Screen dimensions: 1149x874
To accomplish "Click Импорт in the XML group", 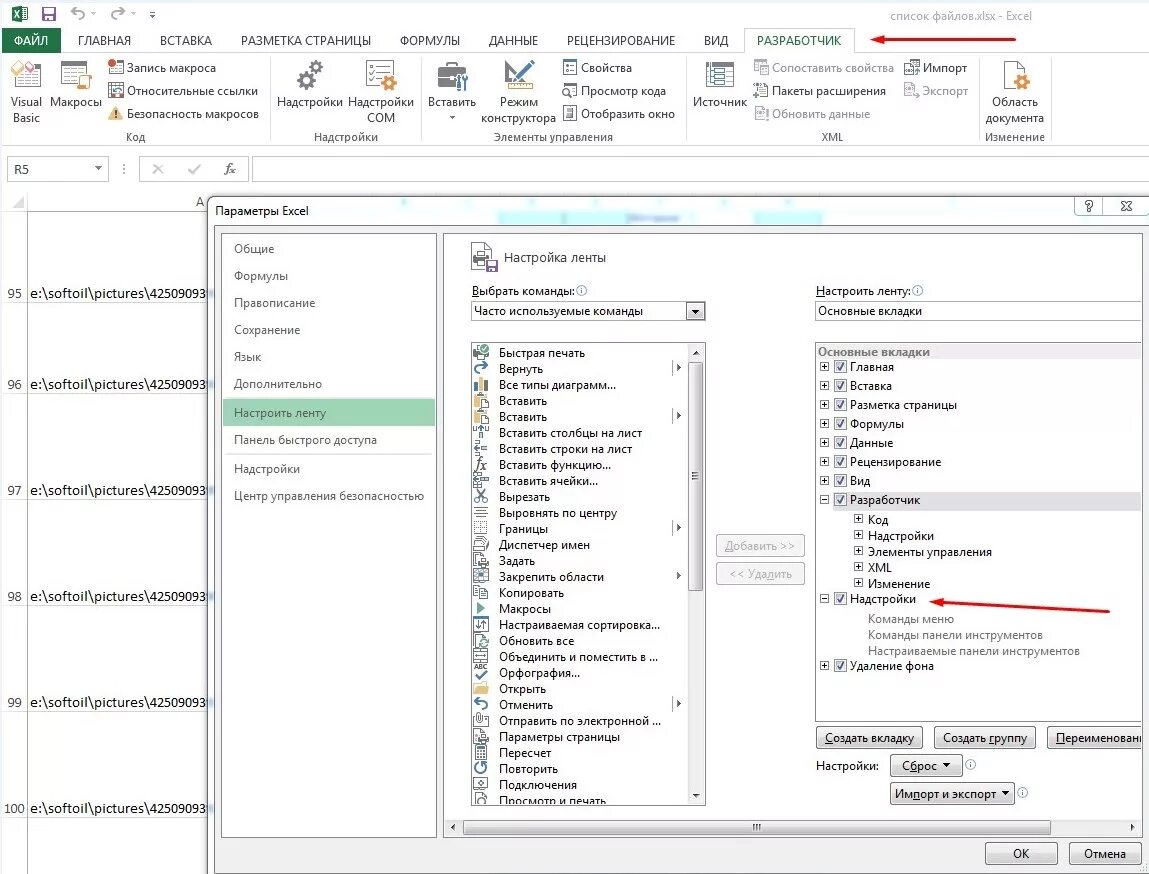I will pyautogui.click(x=936, y=67).
